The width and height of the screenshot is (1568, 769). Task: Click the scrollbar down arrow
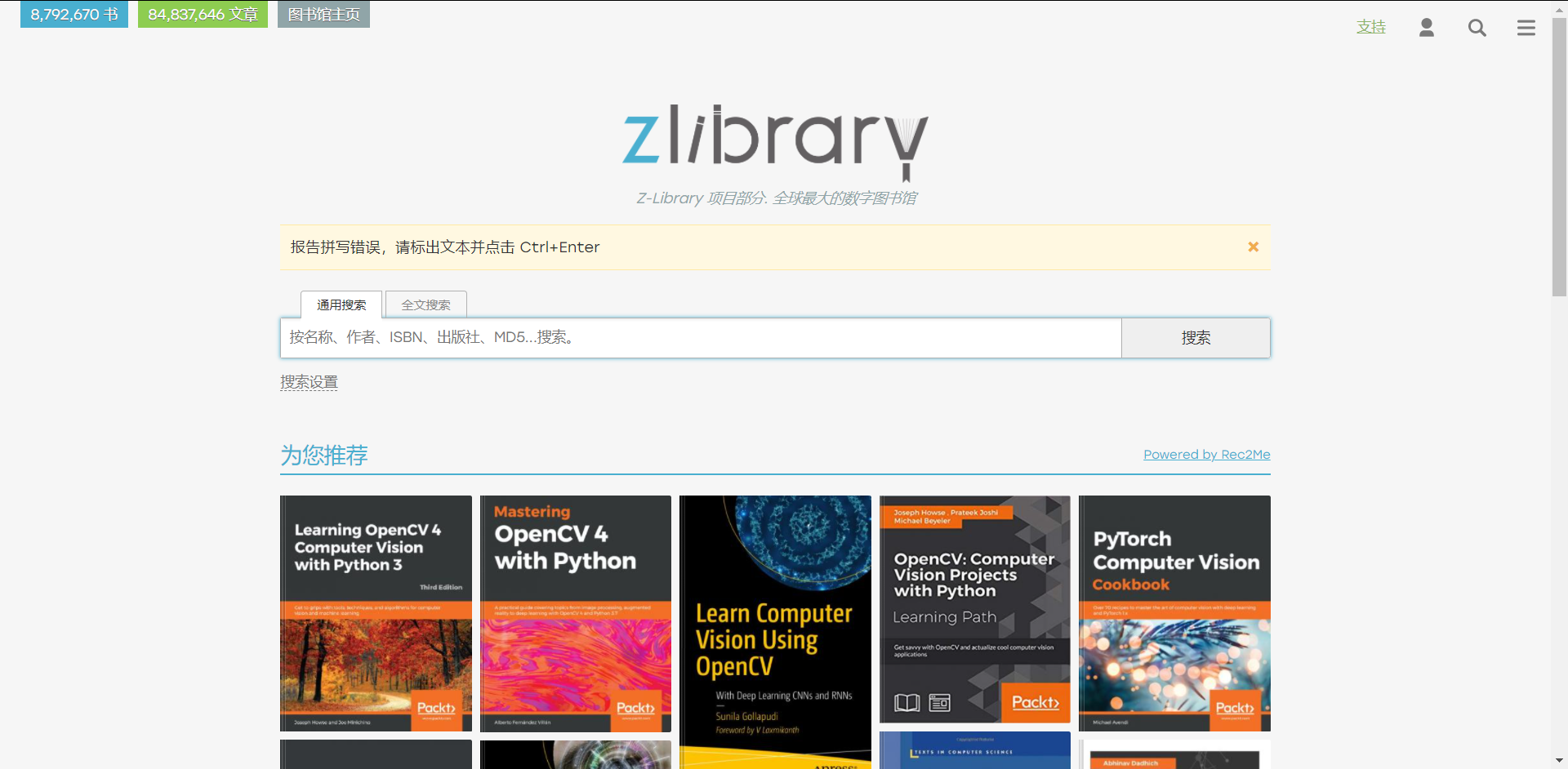[1559, 761]
